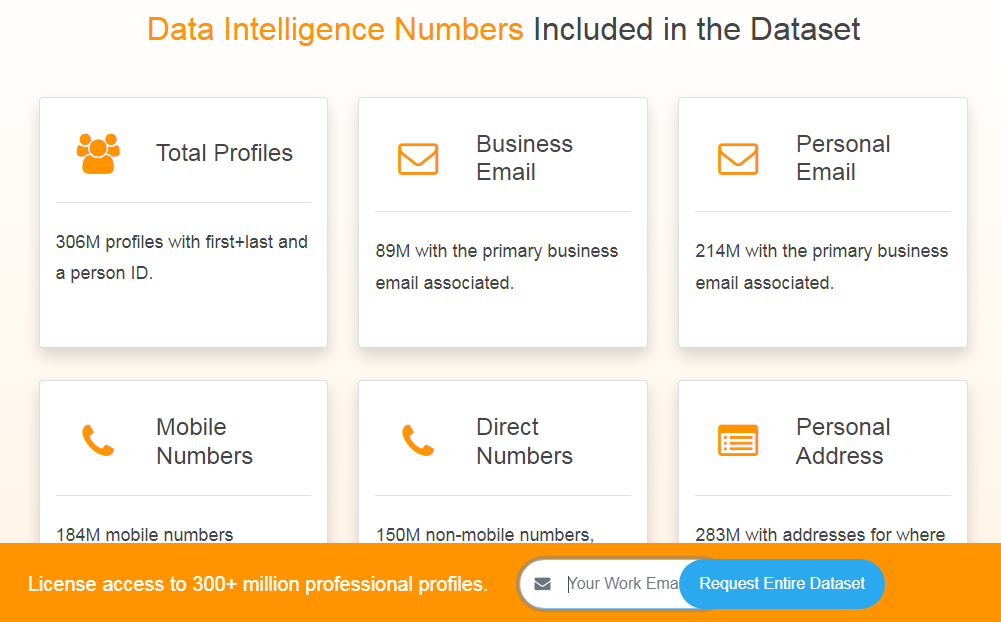Click the Data Intelligence Numbers heading text
Viewport: 1001px width, 622px height.
pos(335,29)
